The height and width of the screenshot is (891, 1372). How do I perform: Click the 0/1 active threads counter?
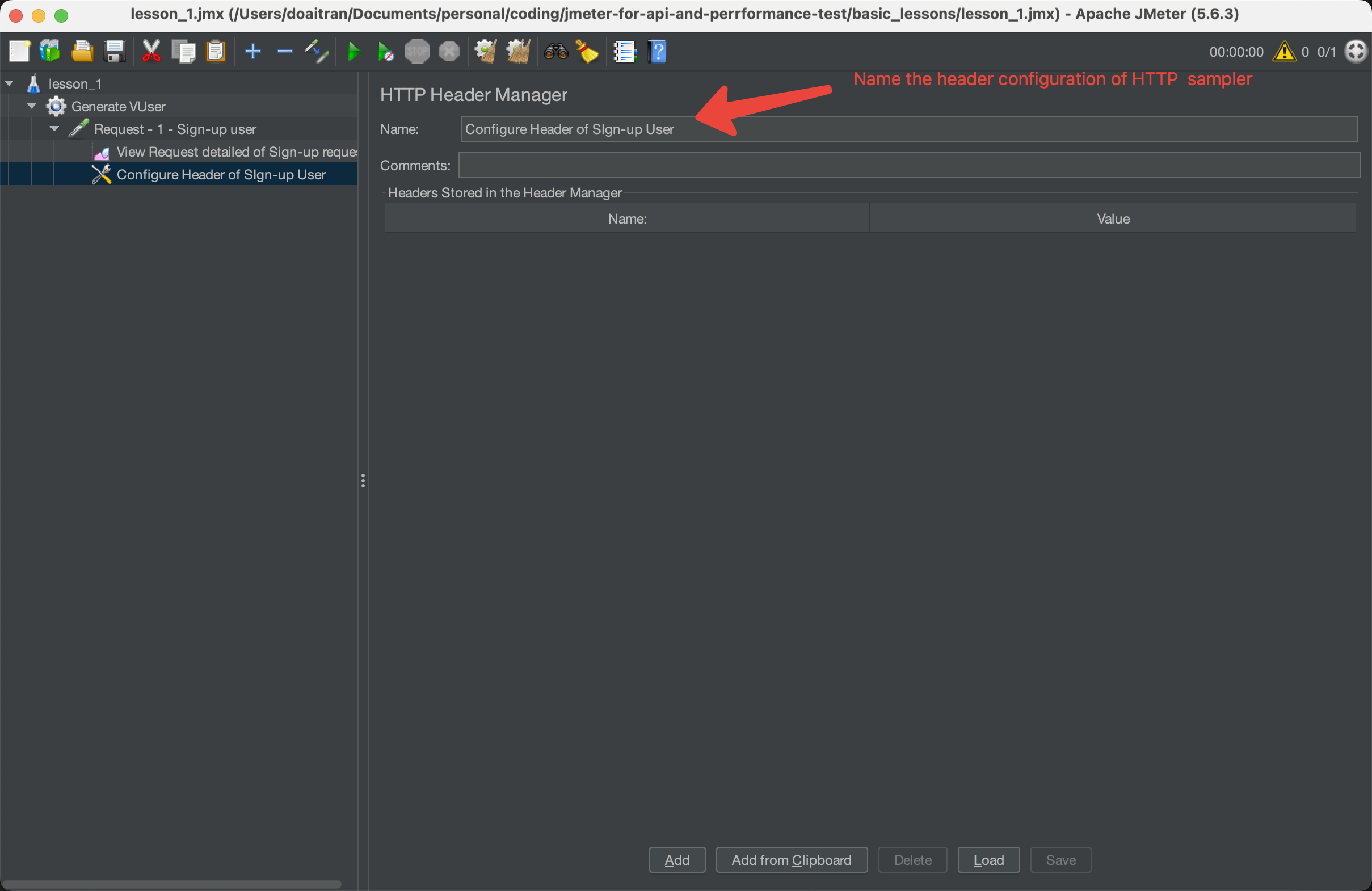1327,52
